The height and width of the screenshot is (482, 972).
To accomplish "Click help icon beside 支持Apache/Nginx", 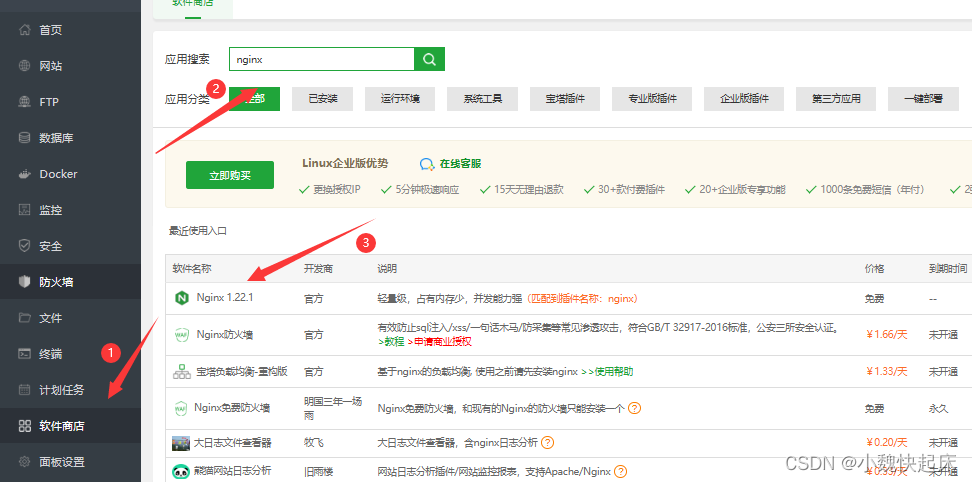I will click(x=621, y=471).
